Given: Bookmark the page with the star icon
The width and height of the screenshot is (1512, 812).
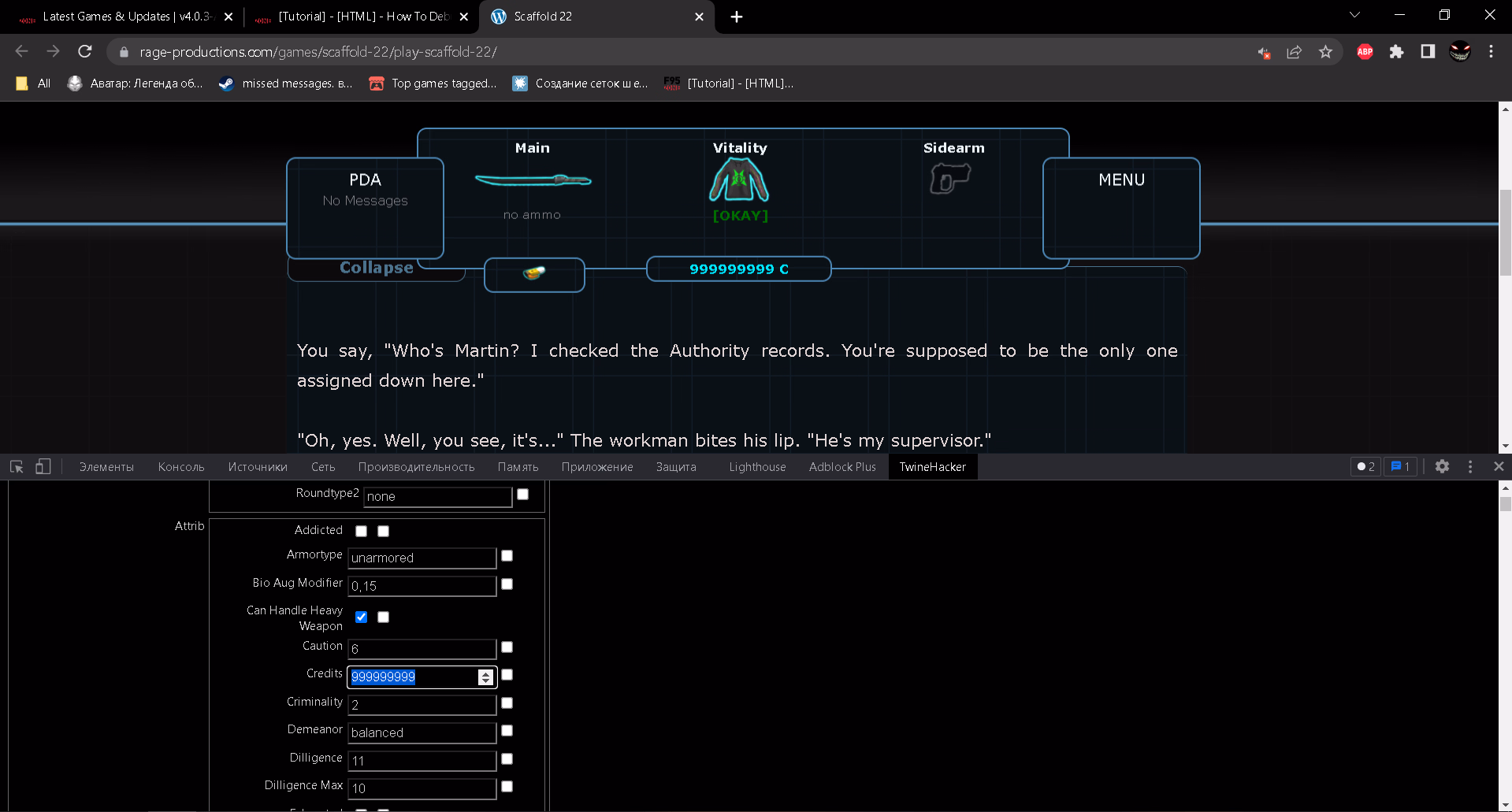Looking at the screenshot, I should 1326,52.
